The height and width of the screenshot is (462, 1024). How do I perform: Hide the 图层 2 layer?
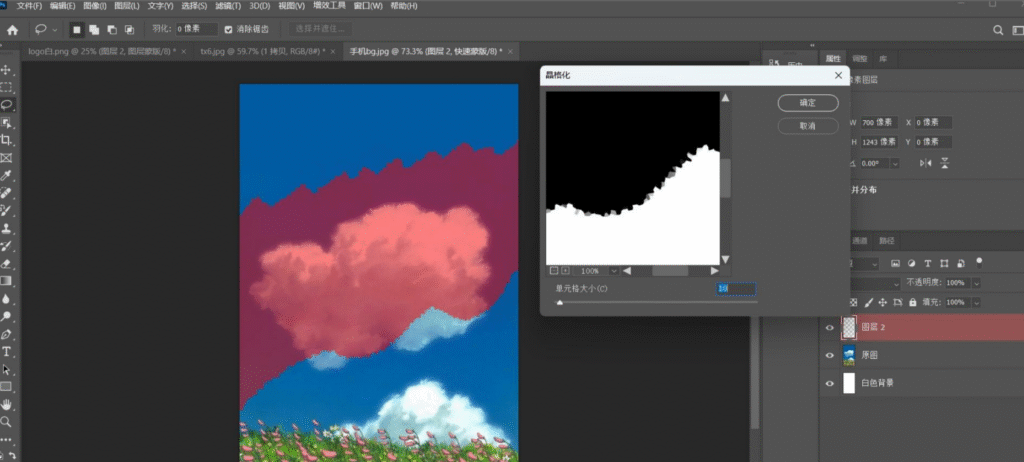pos(829,327)
